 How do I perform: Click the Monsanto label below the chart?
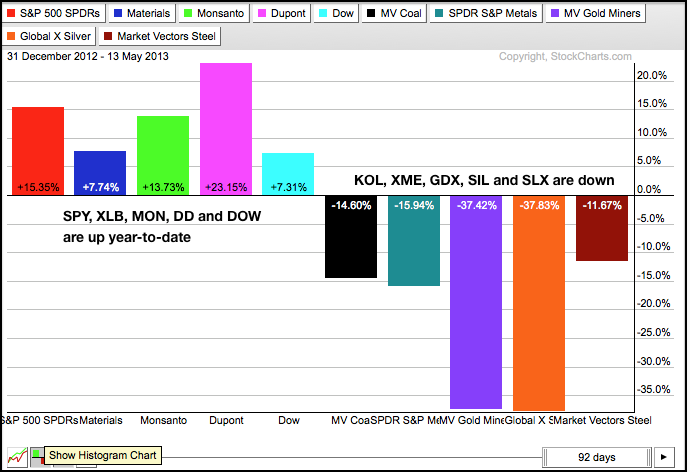(163, 421)
